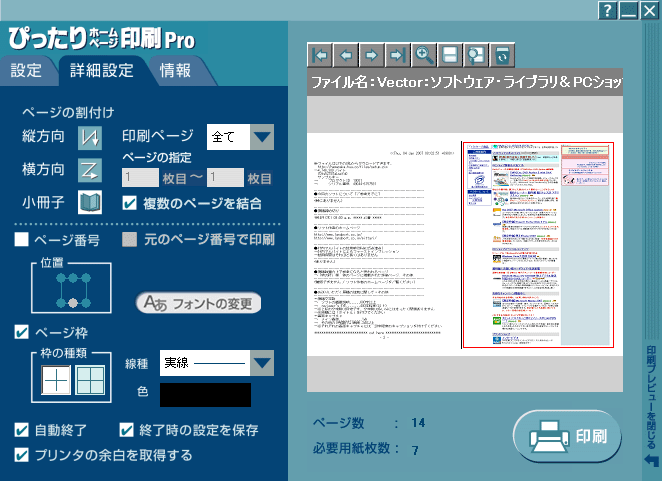Choose the single cross frame type icon

tap(56, 380)
